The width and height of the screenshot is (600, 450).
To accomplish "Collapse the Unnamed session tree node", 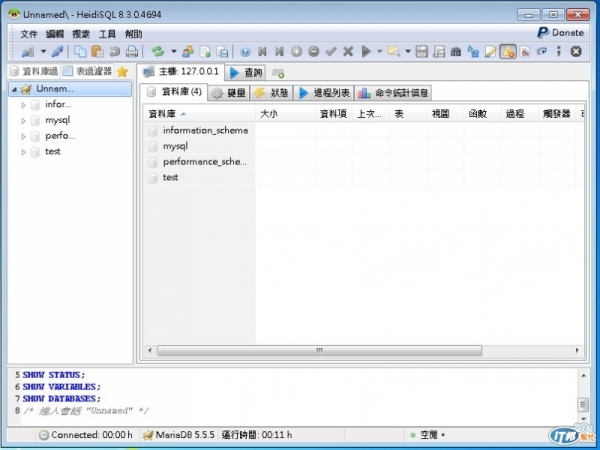I will [14, 90].
